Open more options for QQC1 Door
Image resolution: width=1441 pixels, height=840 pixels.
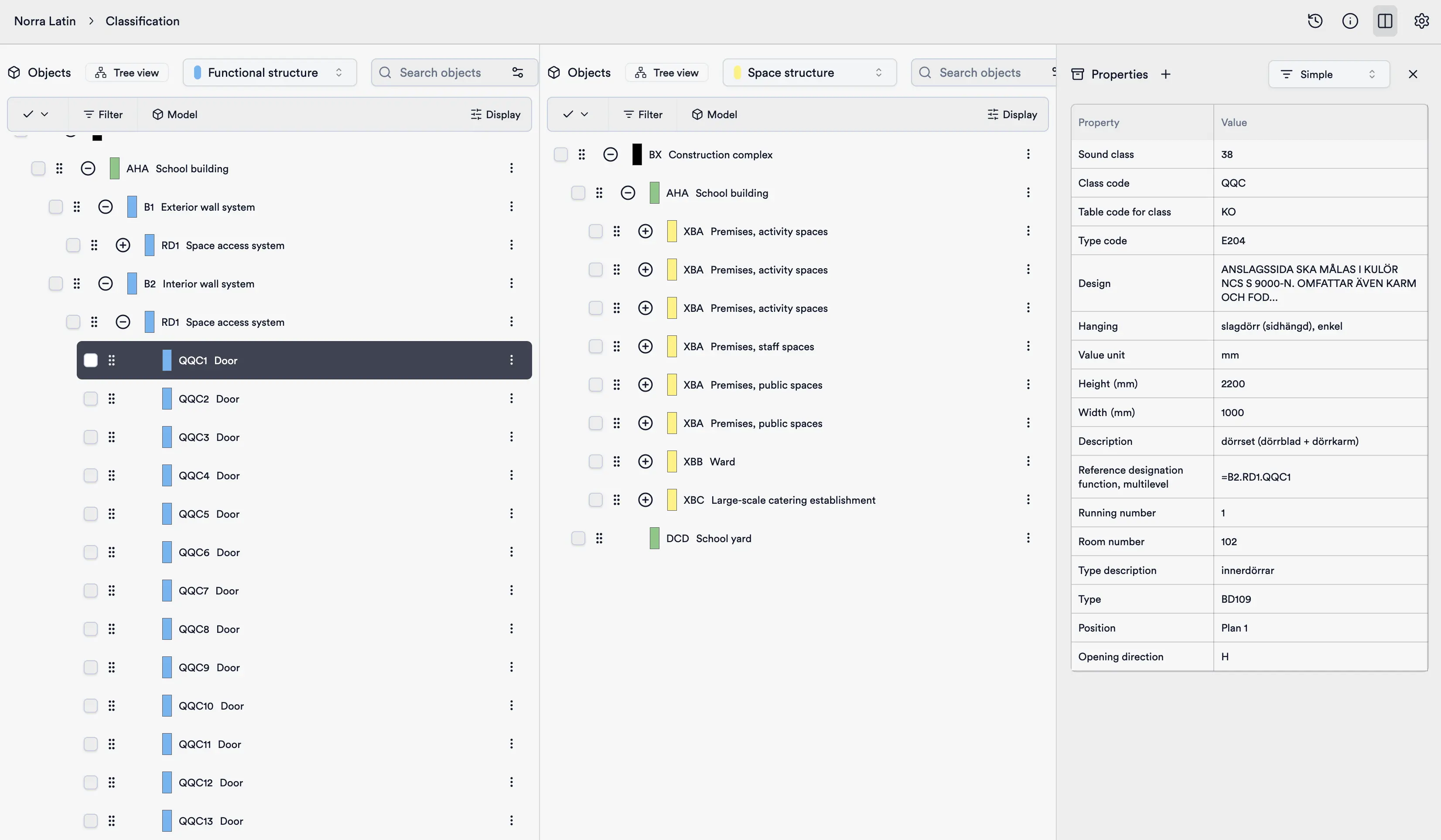(511, 360)
